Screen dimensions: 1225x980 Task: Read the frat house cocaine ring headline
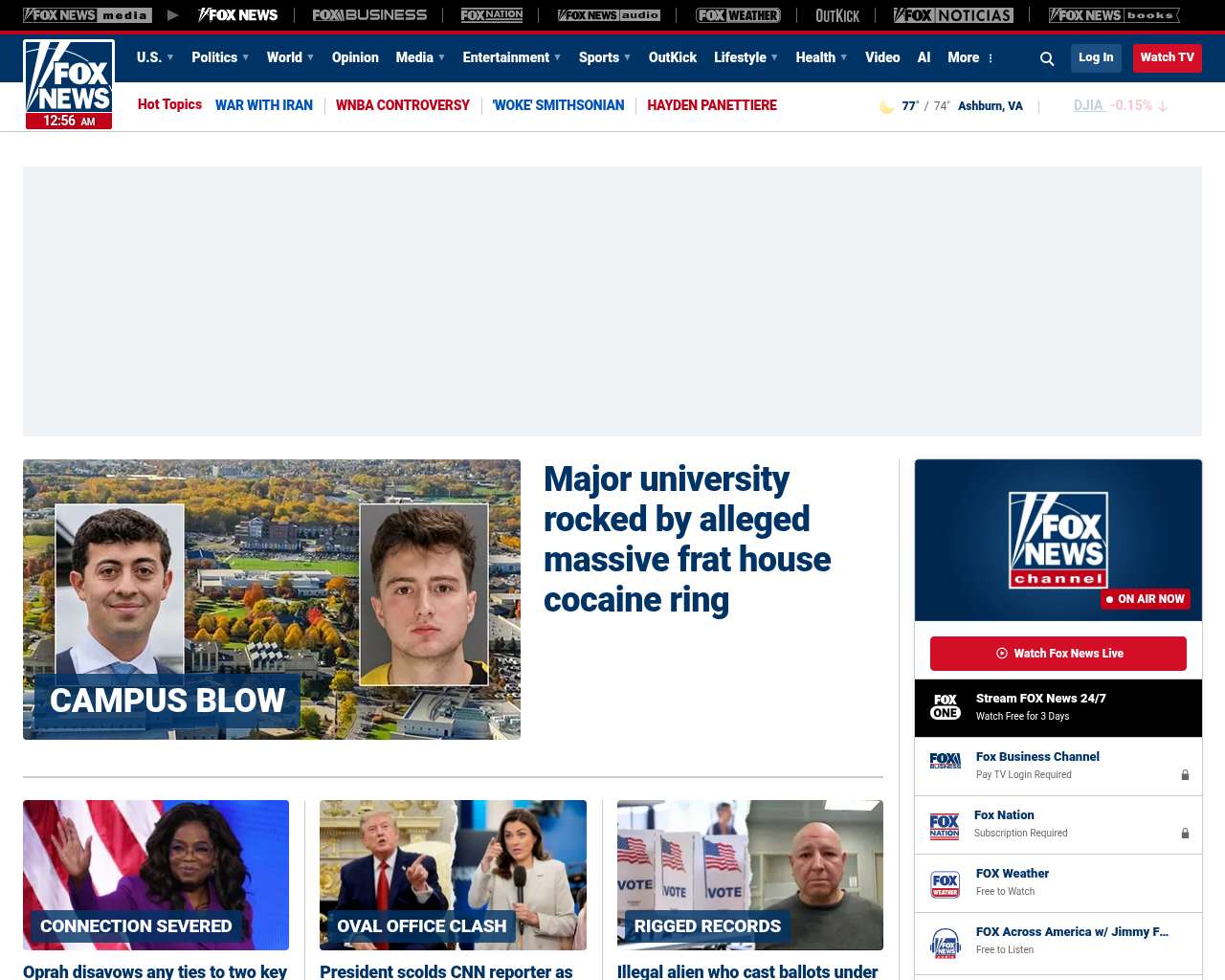[x=687, y=539]
